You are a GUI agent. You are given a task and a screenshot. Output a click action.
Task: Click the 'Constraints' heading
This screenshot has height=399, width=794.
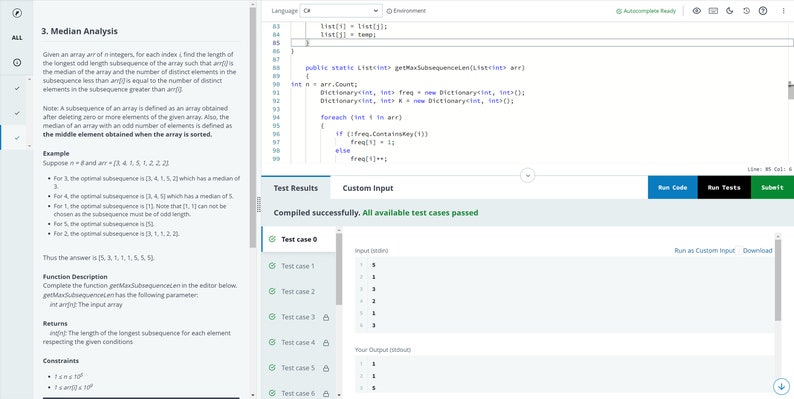61,361
